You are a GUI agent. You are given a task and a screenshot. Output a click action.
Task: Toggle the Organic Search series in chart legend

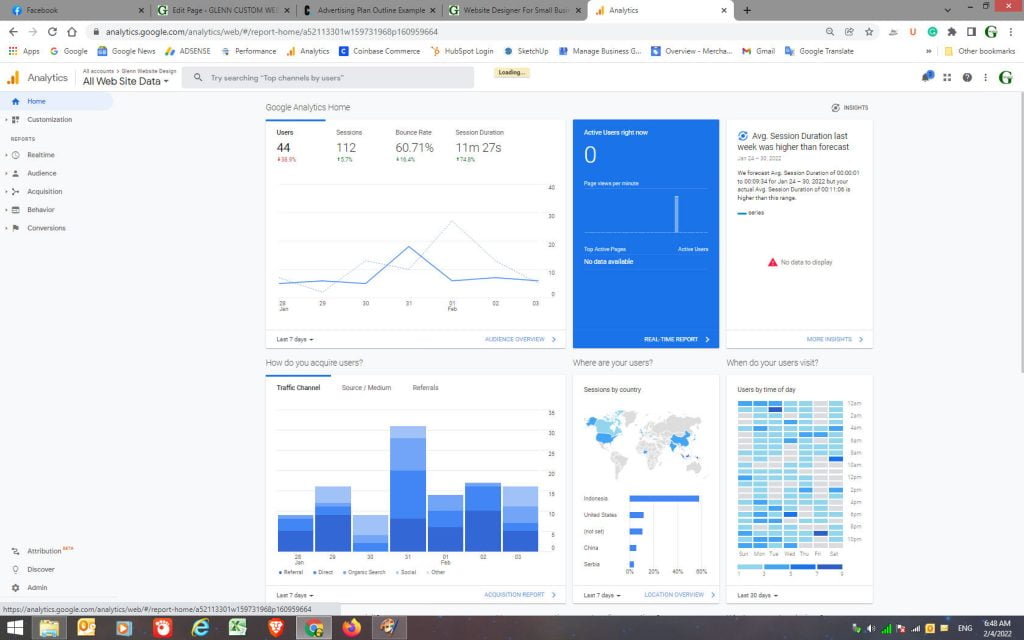point(366,572)
